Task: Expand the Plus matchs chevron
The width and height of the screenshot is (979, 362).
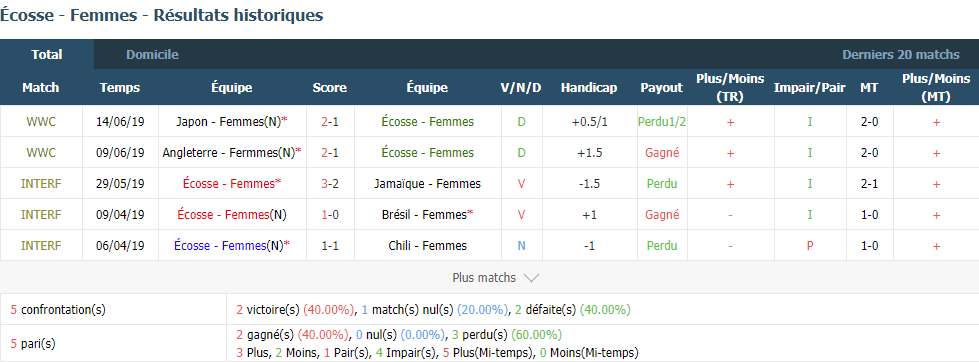Action: click(531, 278)
